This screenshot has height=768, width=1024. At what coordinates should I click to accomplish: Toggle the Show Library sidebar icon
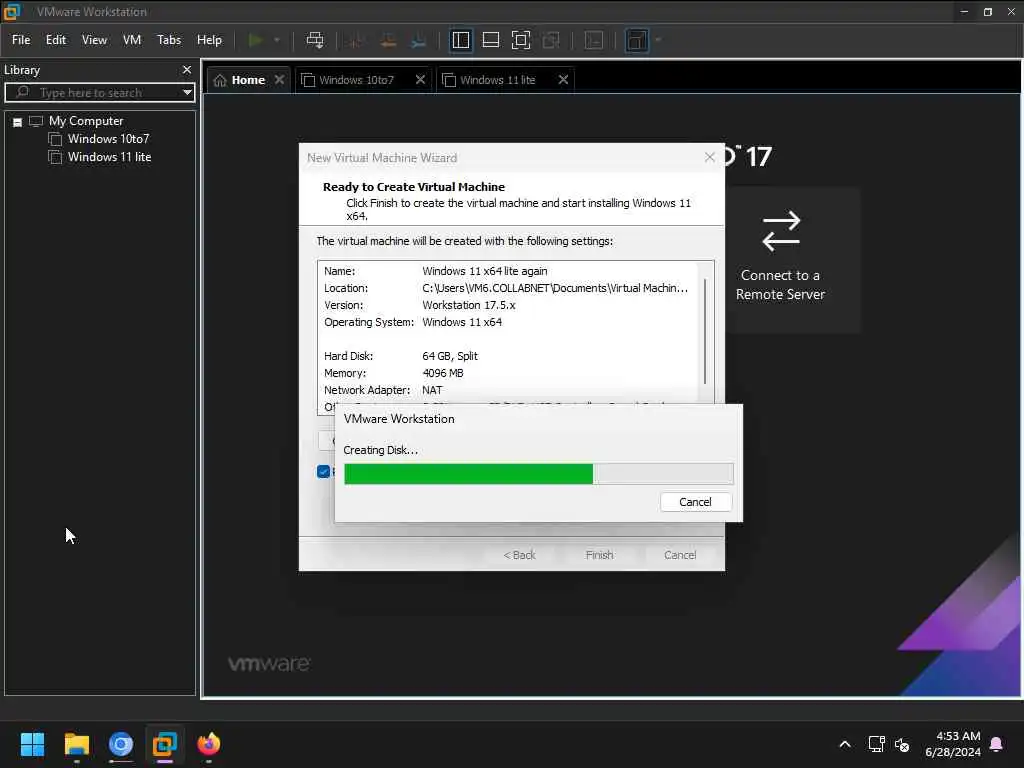461,40
